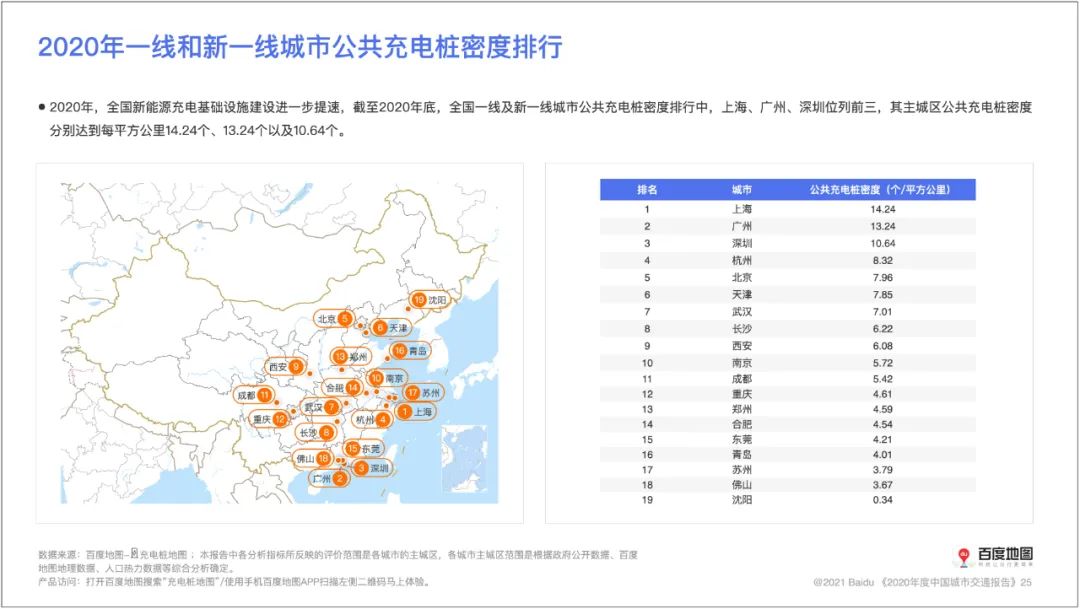Click the 百度地图 logo at the slide footer
This screenshot has width=1080, height=609.
coord(993,556)
